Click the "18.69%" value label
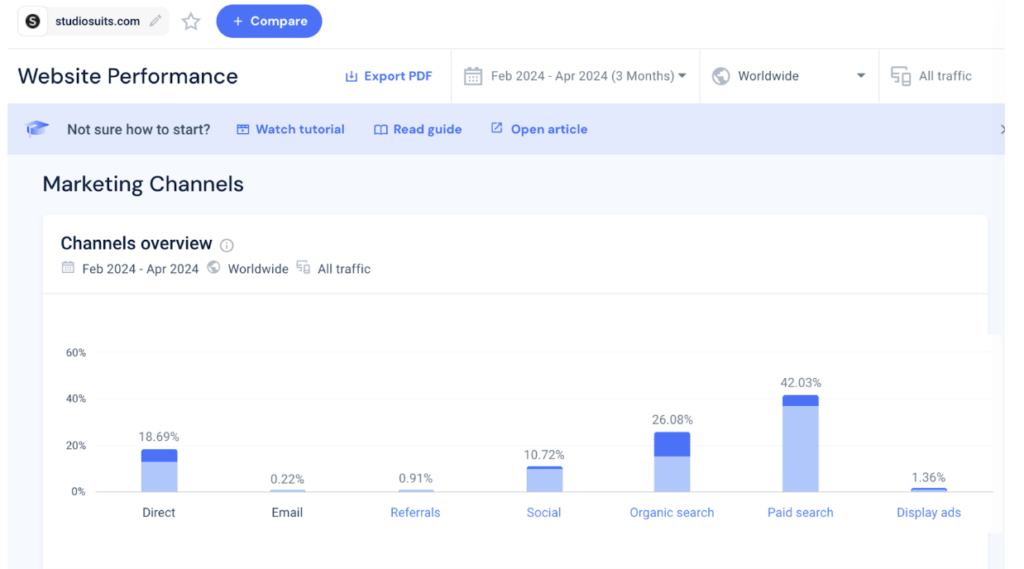The width and height of the screenshot is (1024, 569). [159, 436]
